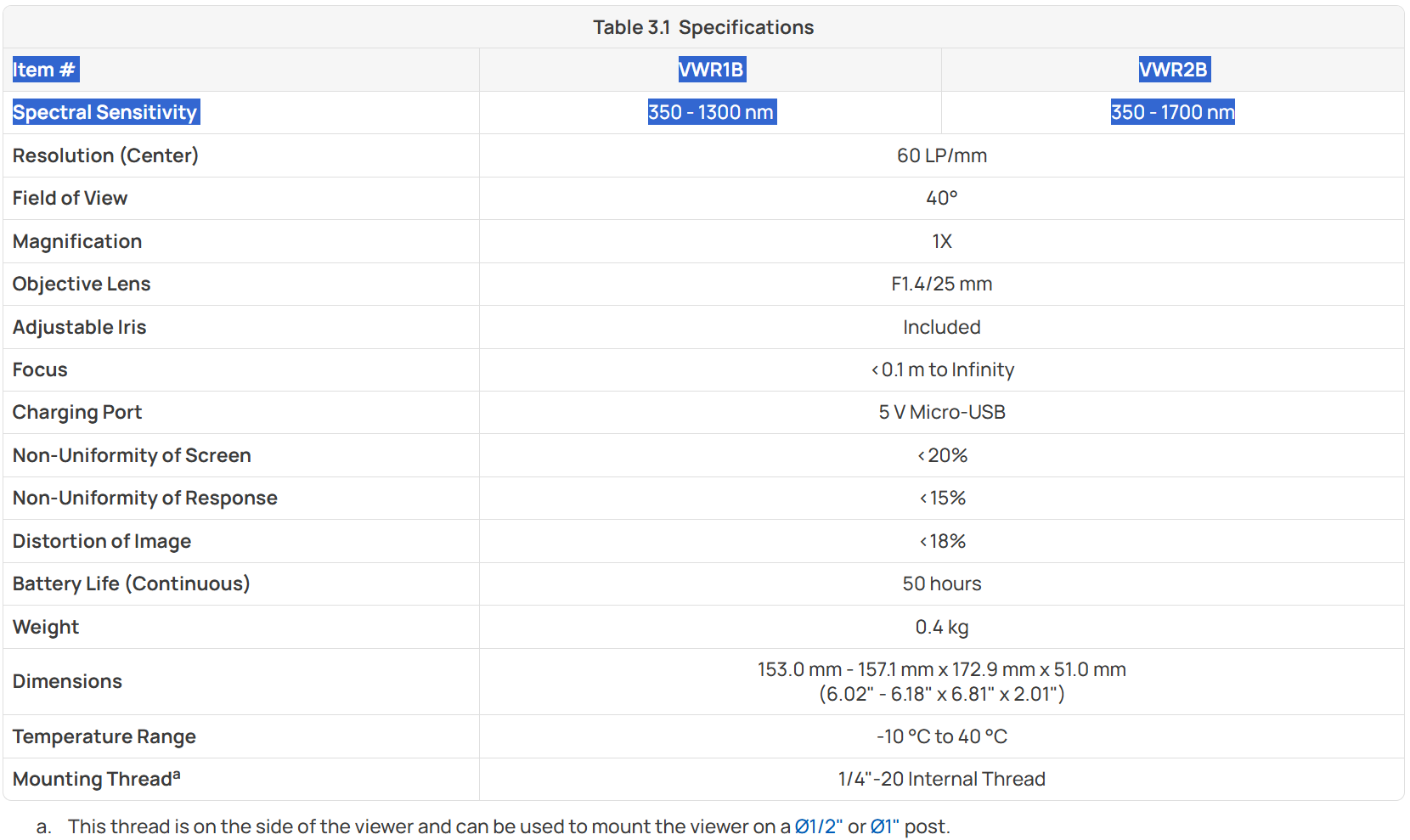Click the 'Table 3.1 Specifications' title
This screenshot has height=840, width=1410.
703,27
